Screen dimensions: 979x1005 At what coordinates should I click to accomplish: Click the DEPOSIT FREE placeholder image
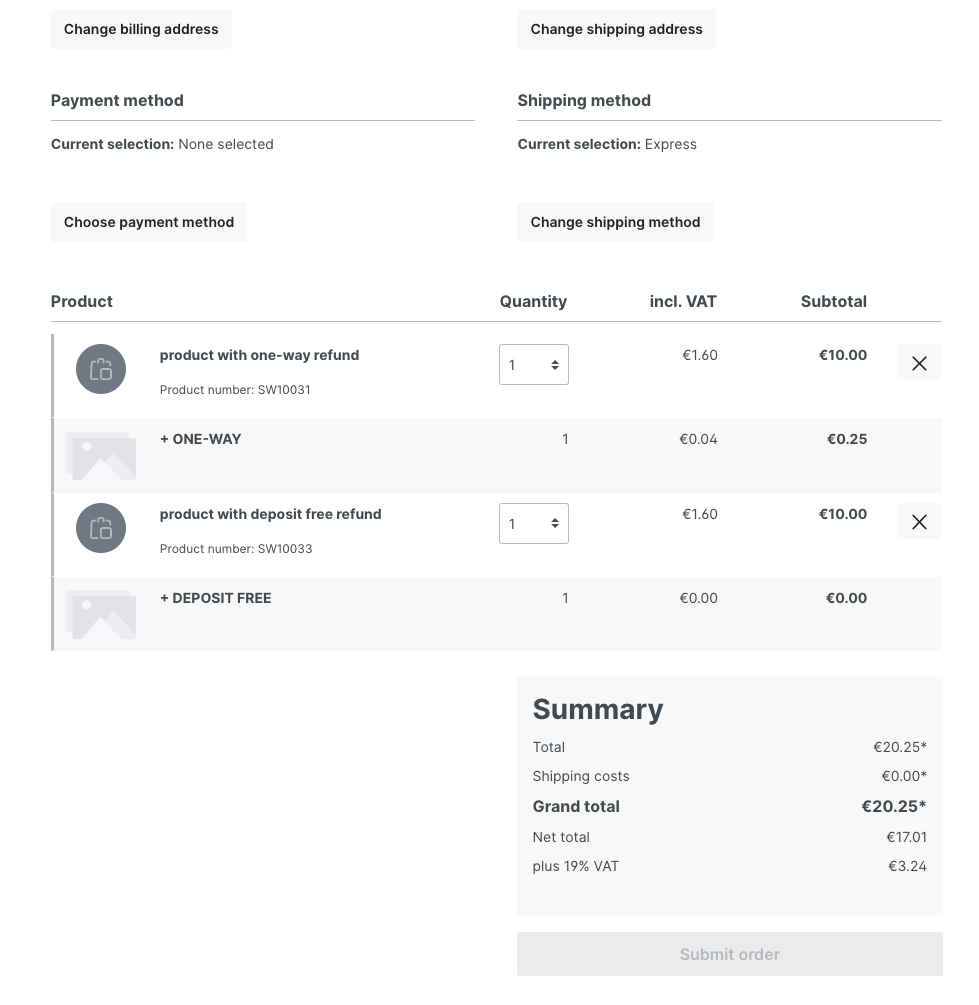click(101, 614)
